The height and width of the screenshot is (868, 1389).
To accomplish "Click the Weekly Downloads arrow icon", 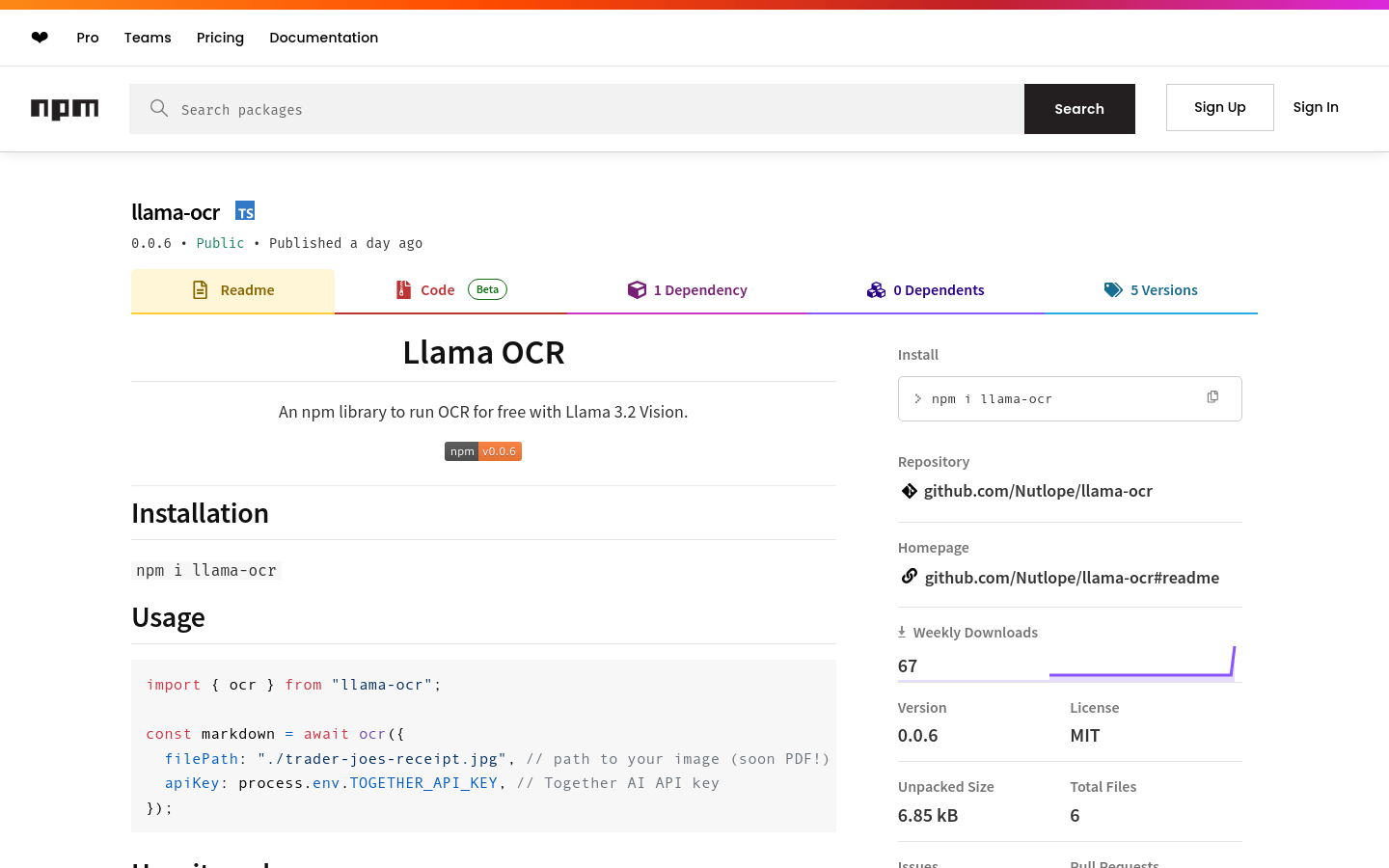I will pos(902,632).
